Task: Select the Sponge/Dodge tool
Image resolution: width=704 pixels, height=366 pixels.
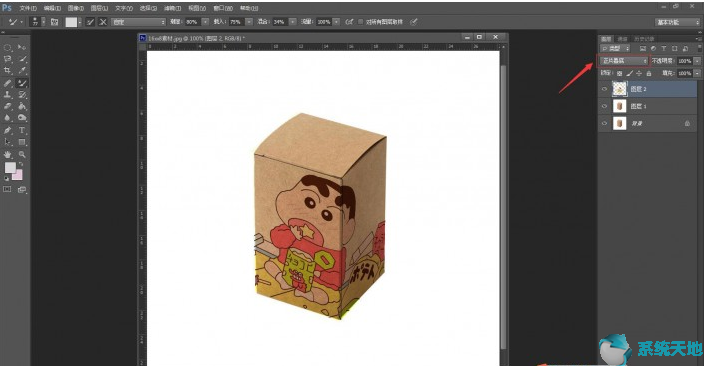Action: 22,118
